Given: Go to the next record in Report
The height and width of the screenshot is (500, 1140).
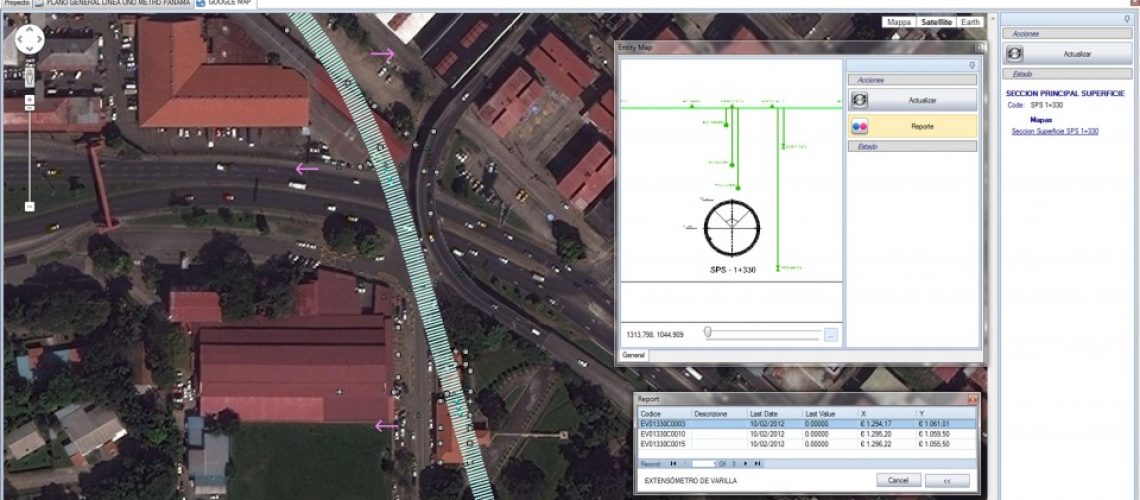Looking at the screenshot, I should click(x=745, y=463).
